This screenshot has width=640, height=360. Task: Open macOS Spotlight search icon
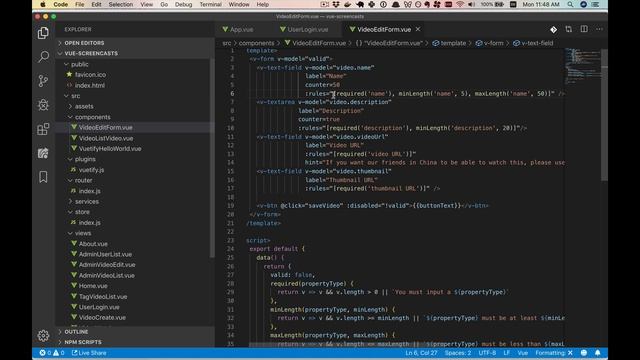570,4
